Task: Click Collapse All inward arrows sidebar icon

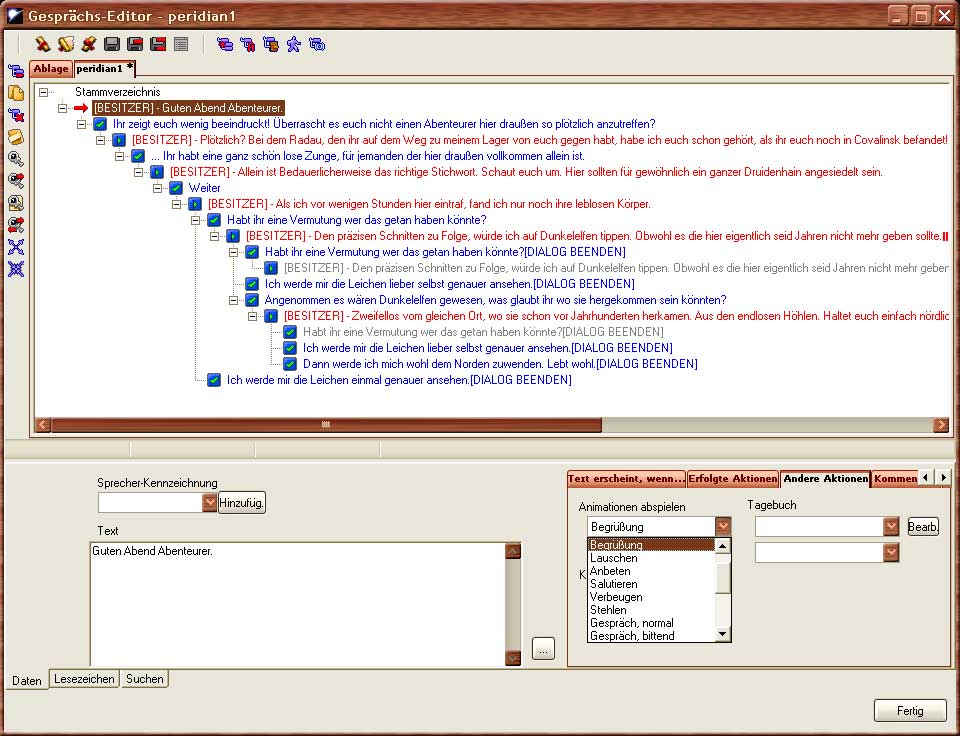Action: 16,269
